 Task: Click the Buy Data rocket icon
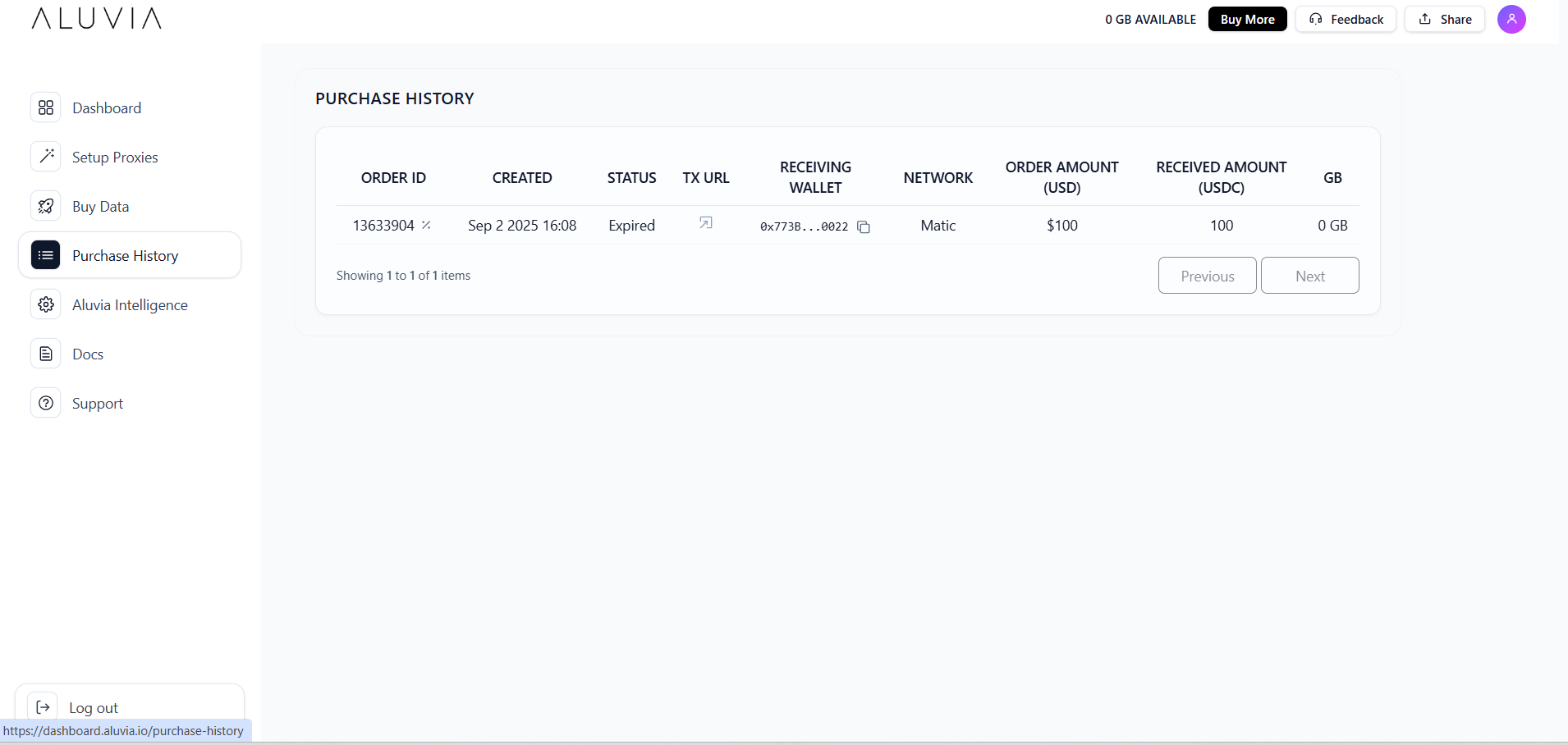46,206
